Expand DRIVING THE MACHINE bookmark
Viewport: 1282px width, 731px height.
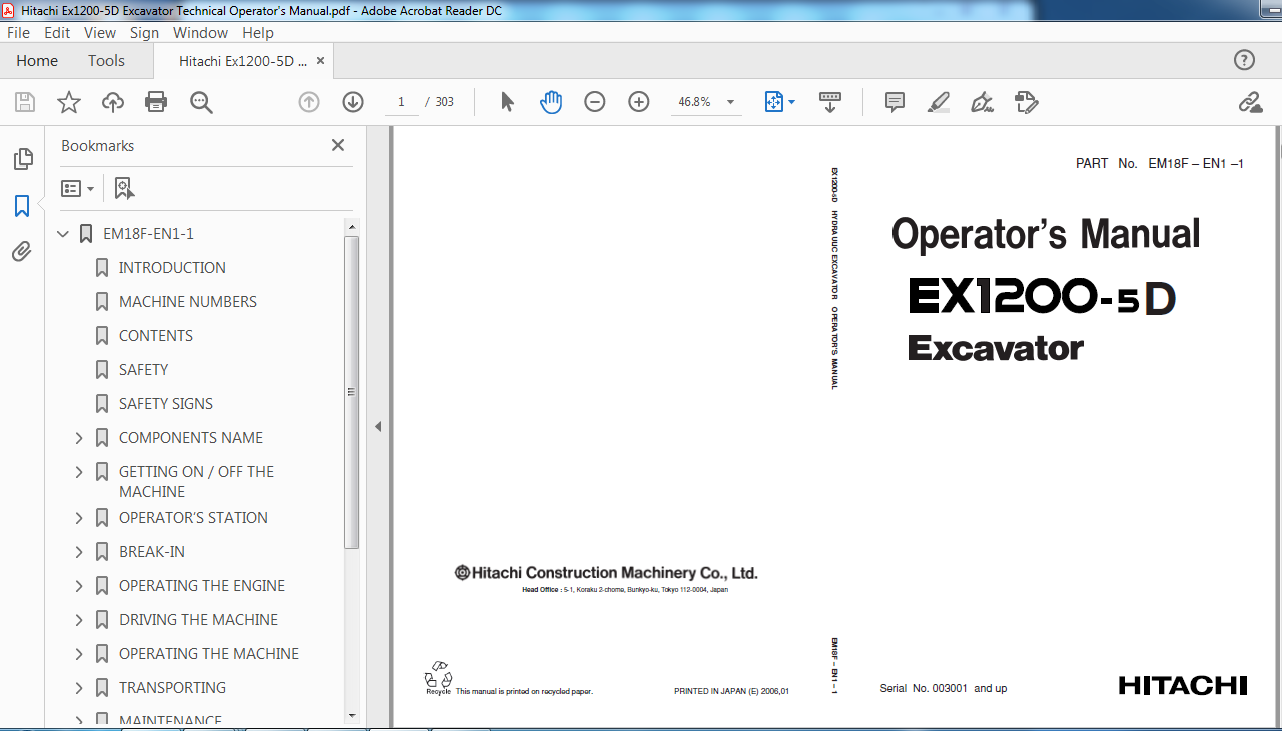pyautogui.click(x=79, y=620)
